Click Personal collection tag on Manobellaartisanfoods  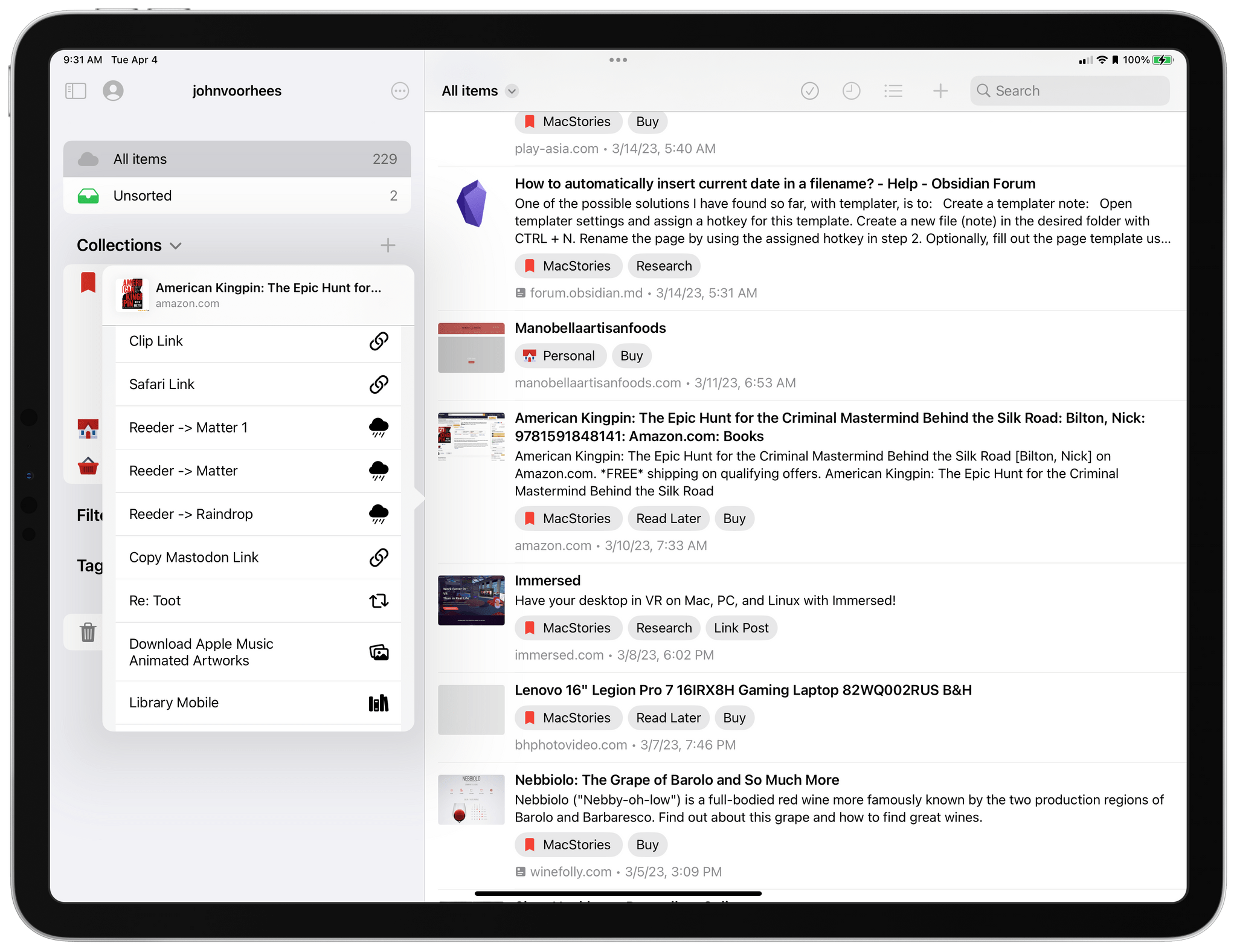click(560, 356)
